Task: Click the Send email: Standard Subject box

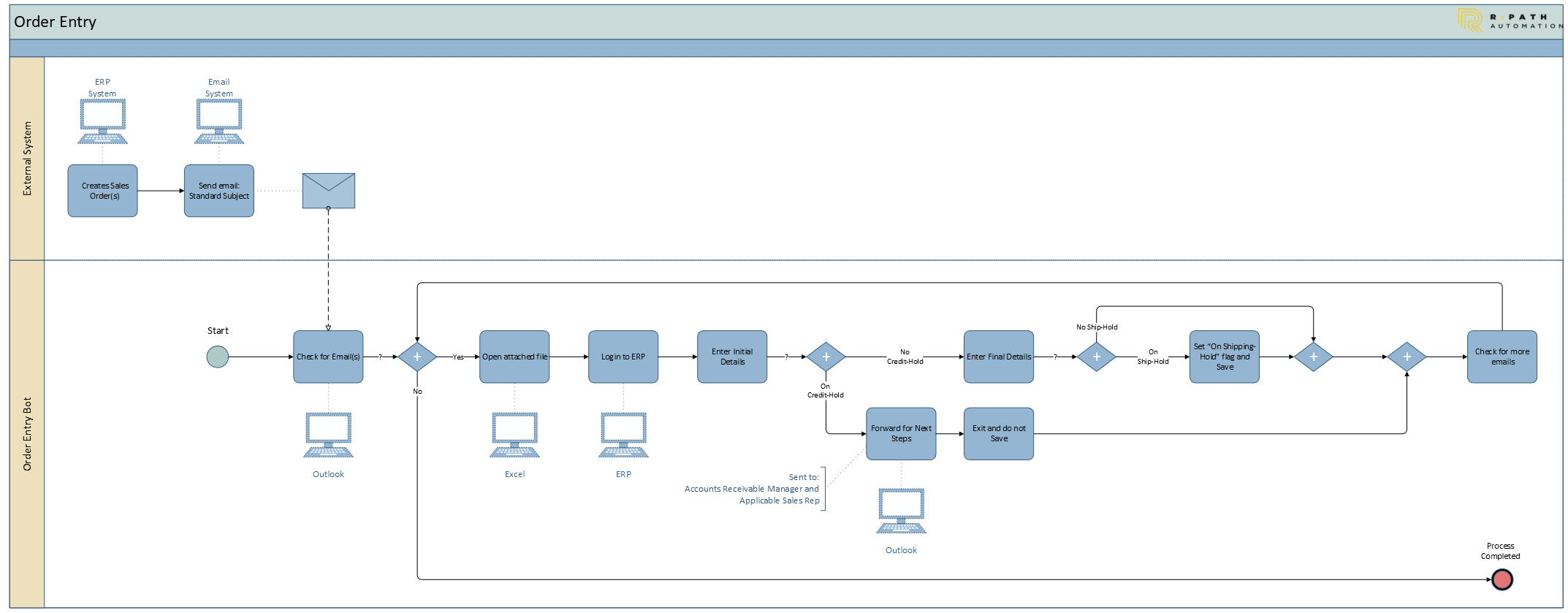Action: pos(219,191)
